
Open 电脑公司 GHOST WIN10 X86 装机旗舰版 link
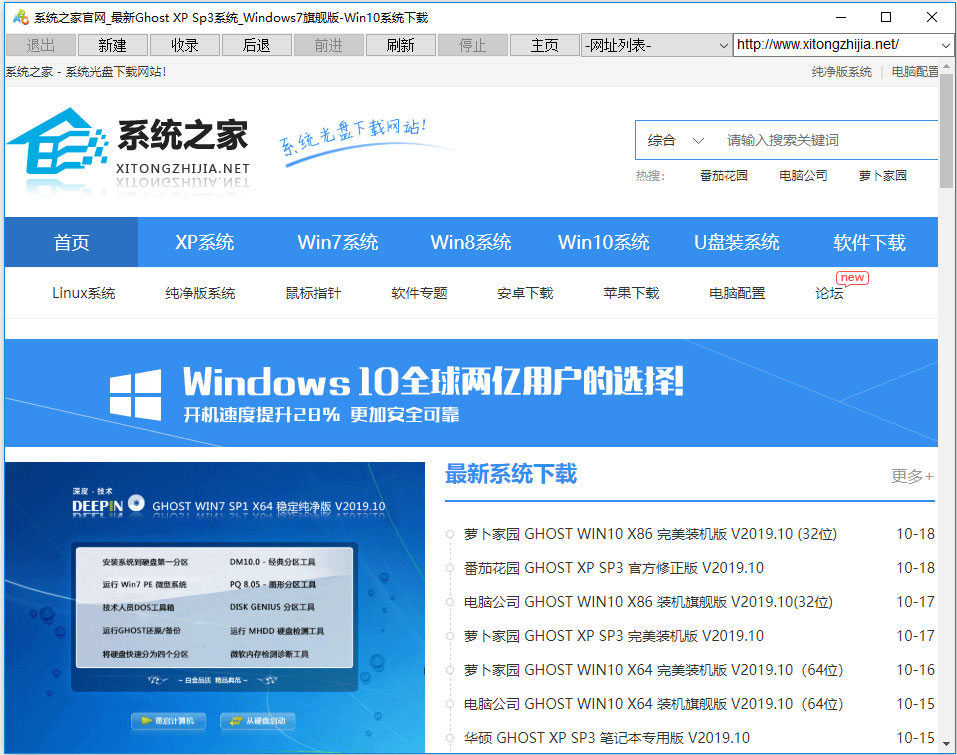pyautogui.click(x=648, y=602)
